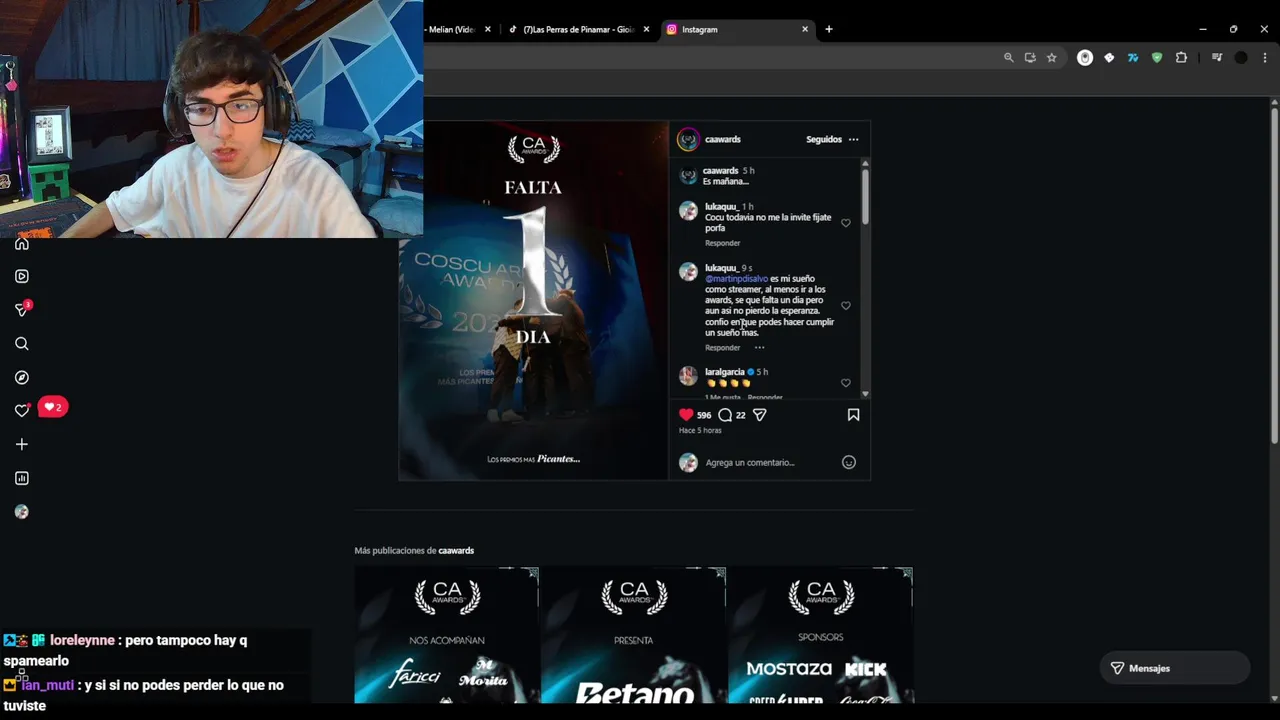The height and width of the screenshot is (720, 1280).
Task: Open the white circular mouse extension icon
Action: [x=1085, y=58]
